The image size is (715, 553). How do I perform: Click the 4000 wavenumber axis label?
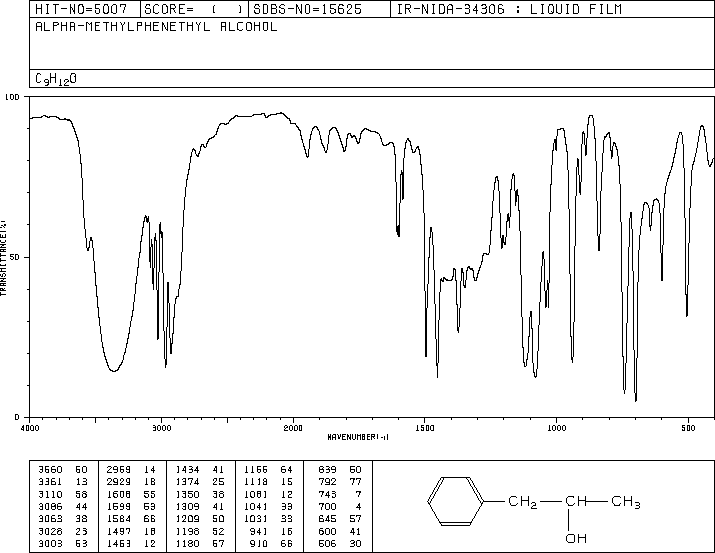[x=30, y=428]
